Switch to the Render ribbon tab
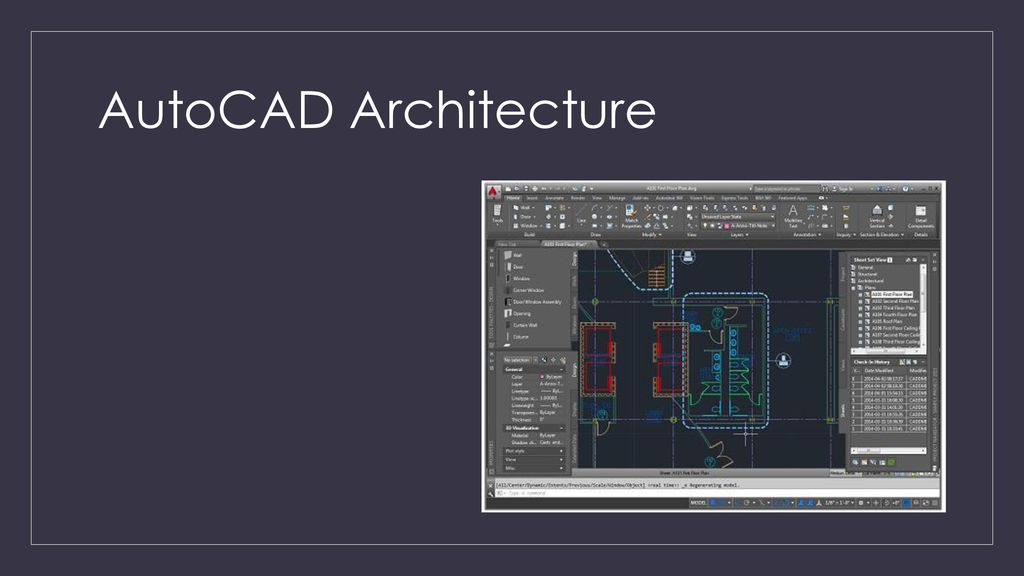The width and height of the screenshot is (1024, 576). pyautogui.click(x=578, y=198)
